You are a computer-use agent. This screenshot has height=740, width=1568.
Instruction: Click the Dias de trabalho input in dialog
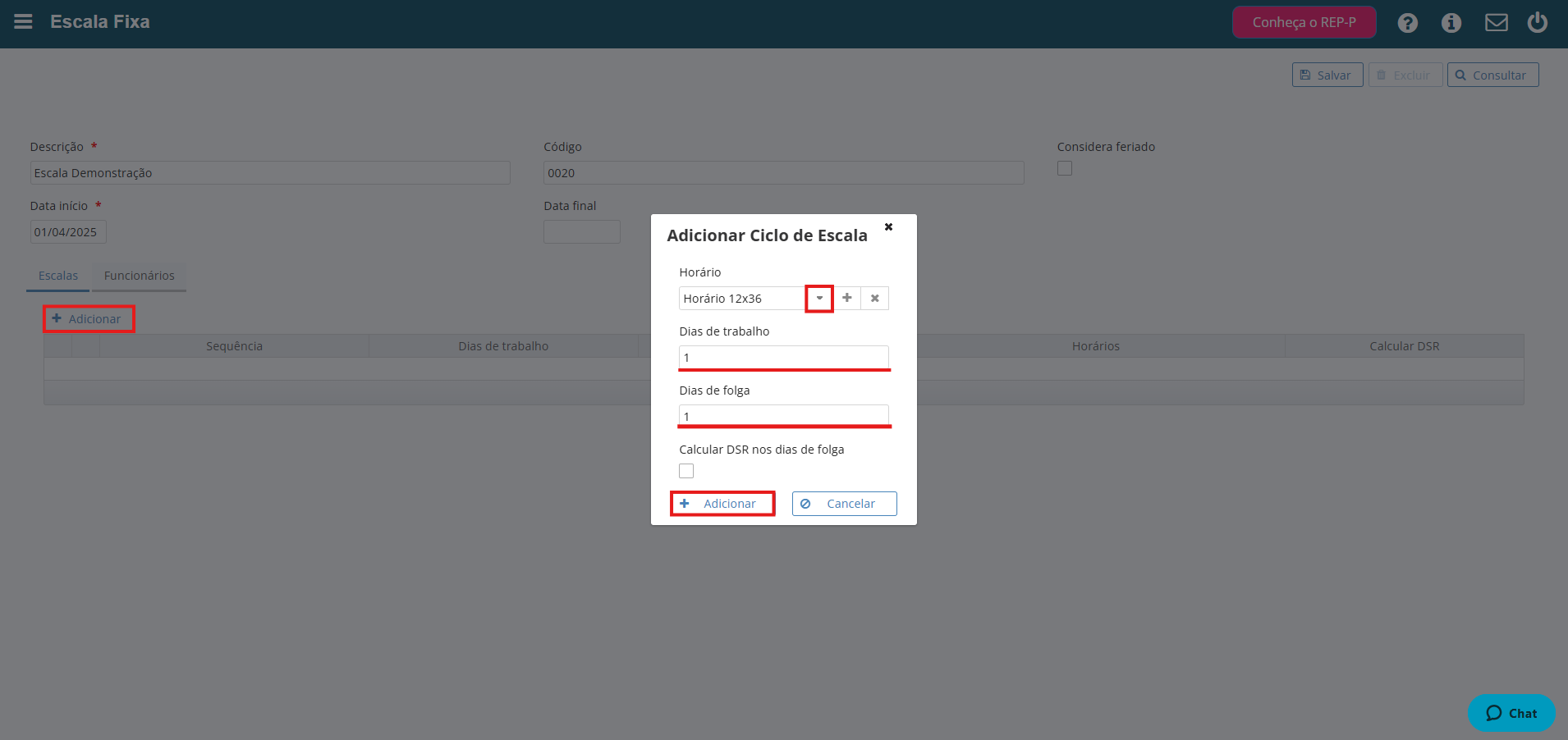784,357
